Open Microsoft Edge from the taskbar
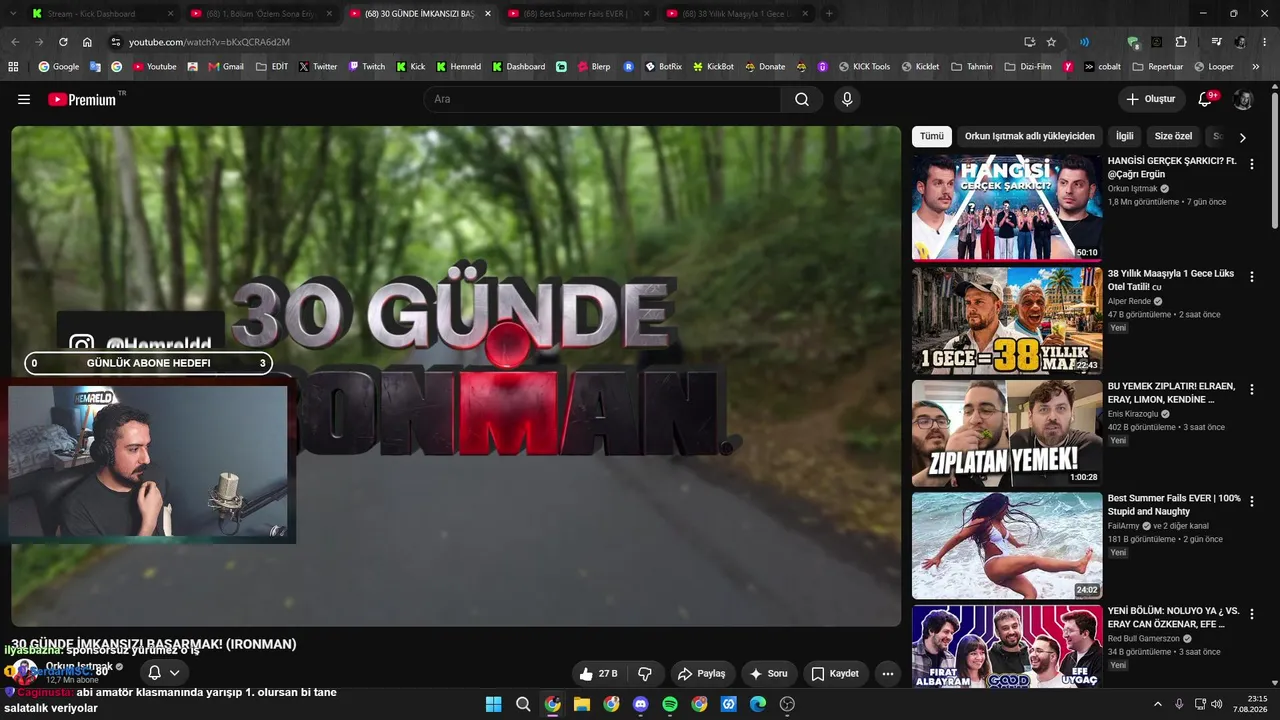Image resolution: width=1280 pixels, height=720 pixels. pyautogui.click(x=758, y=704)
